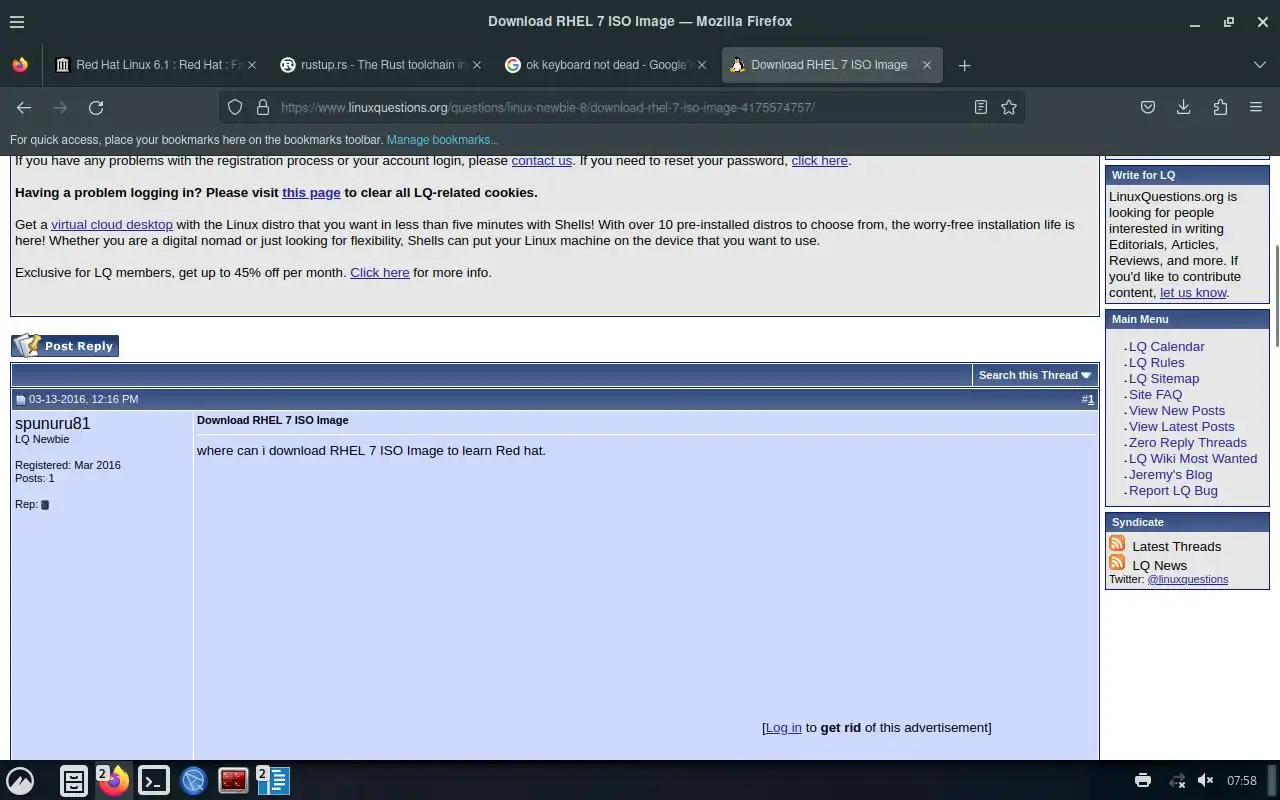Switch to the Red Hat Linux 6.1 tab
The height and width of the screenshot is (800, 1280).
tap(157, 65)
